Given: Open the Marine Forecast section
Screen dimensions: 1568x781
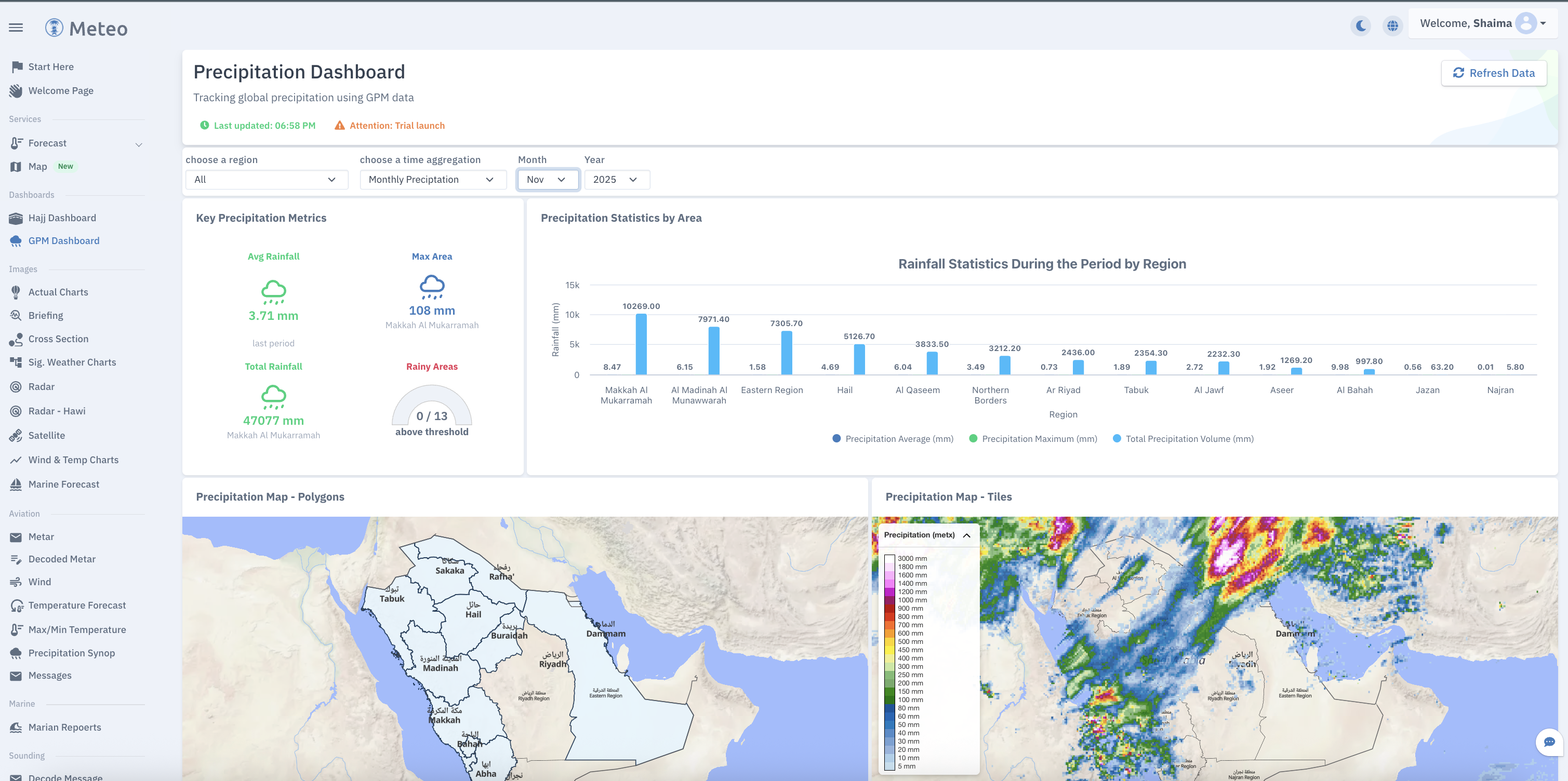Looking at the screenshot, I should pos(63,483).
